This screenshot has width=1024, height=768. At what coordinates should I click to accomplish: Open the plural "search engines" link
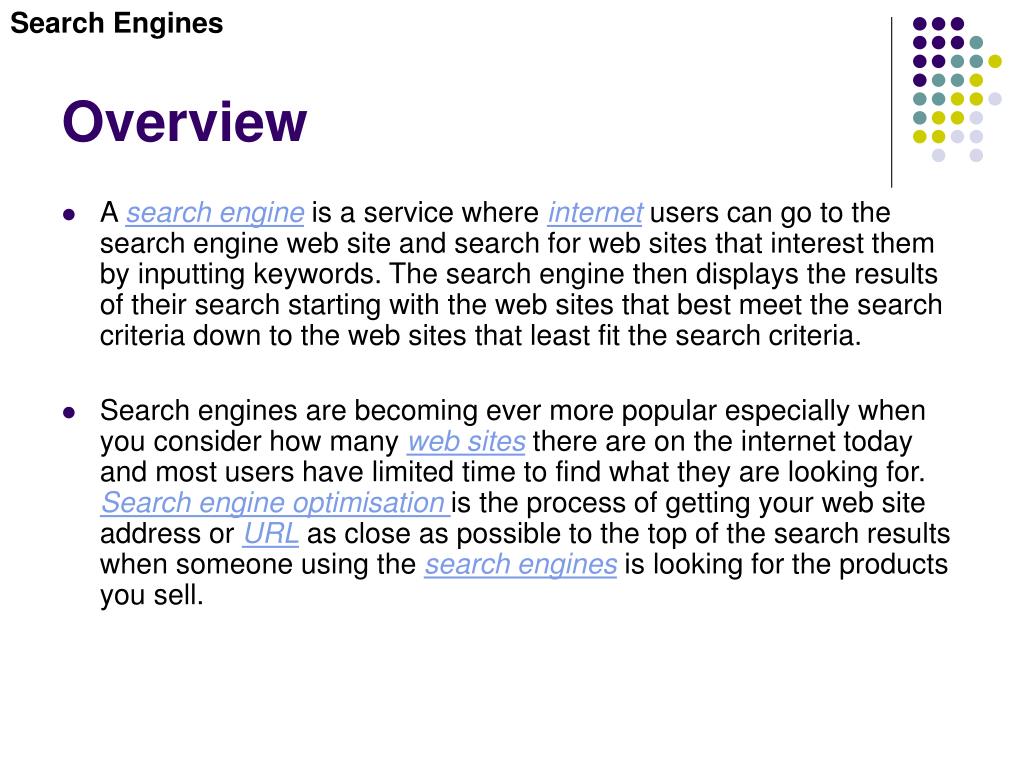520,564
